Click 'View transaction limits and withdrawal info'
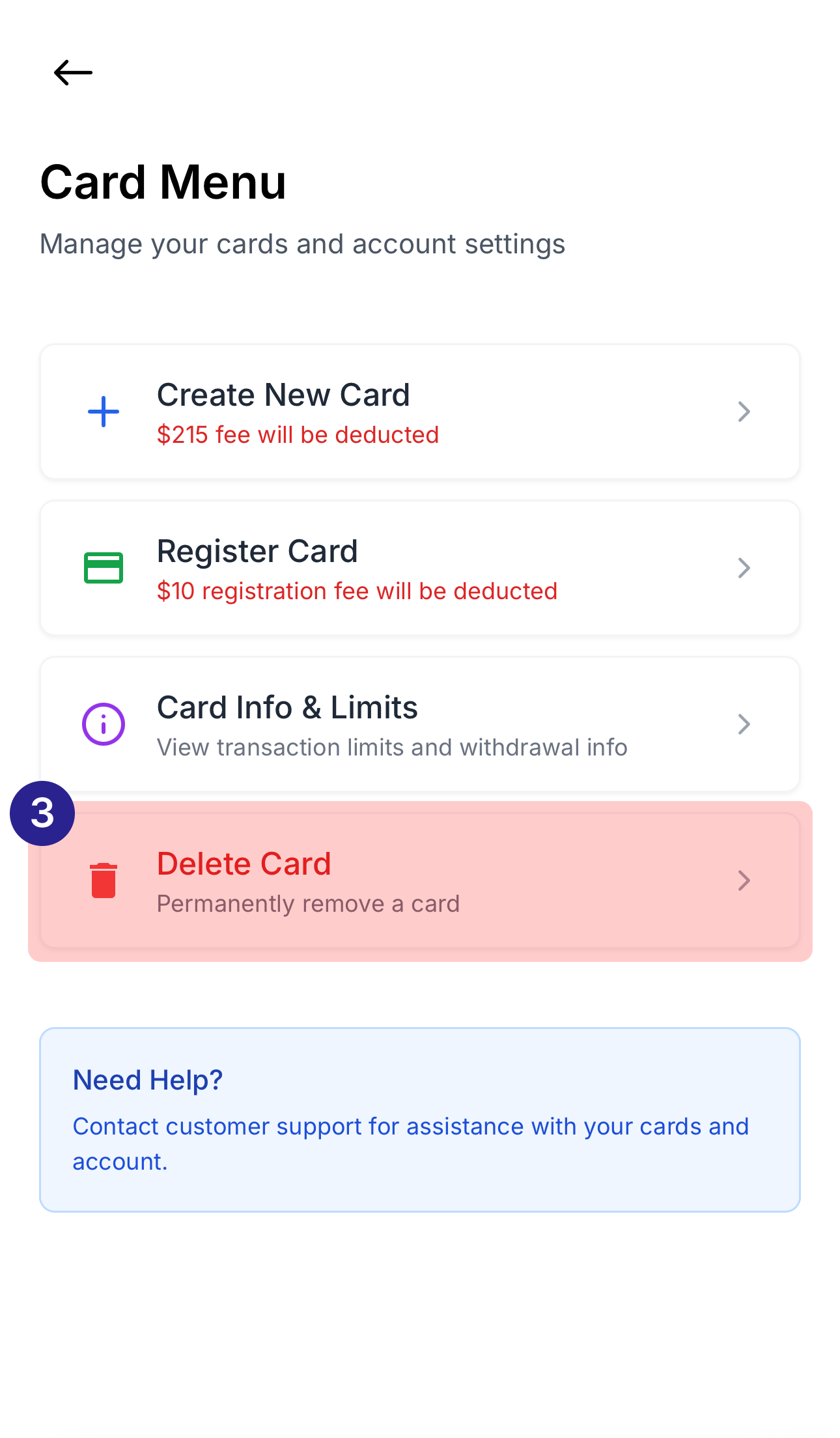Image resolution: width=840 pixels, height=1438 pixels. pyautogui.click(x=392, y=748)
